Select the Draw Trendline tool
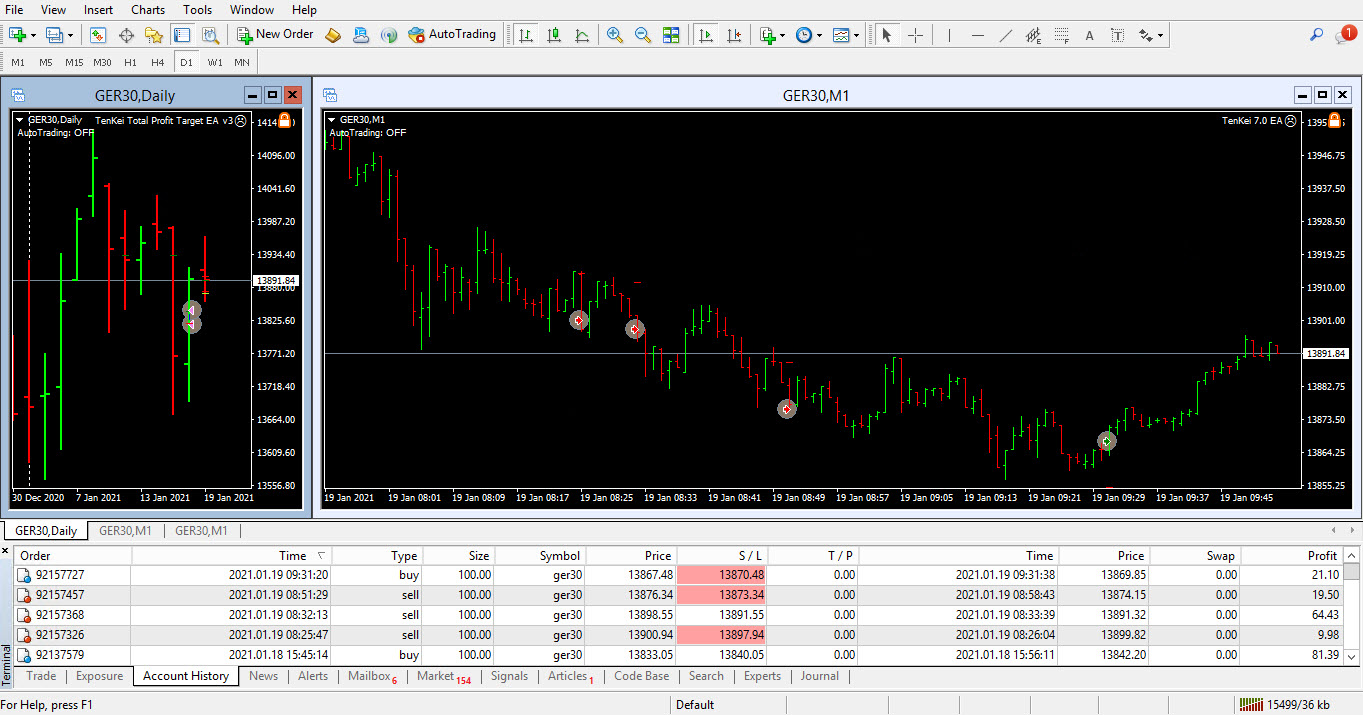Image resolution: width=1363 pixels, height=715 pixels. [1005, 35]
